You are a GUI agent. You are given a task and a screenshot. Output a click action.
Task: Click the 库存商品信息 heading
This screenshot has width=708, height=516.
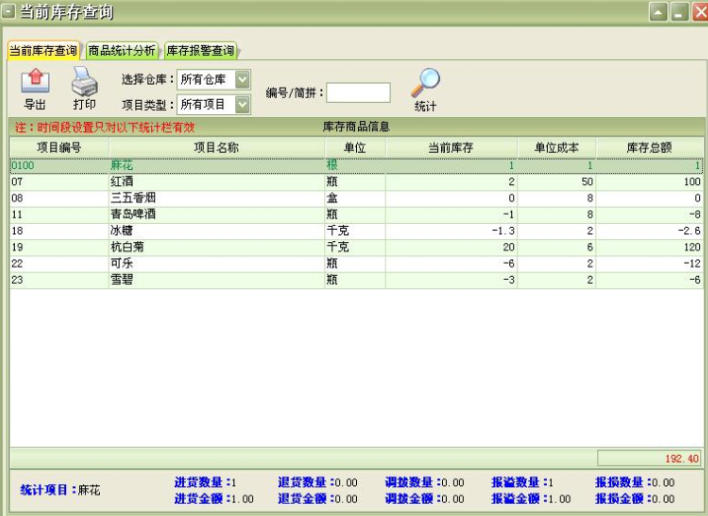click(356, 127)
